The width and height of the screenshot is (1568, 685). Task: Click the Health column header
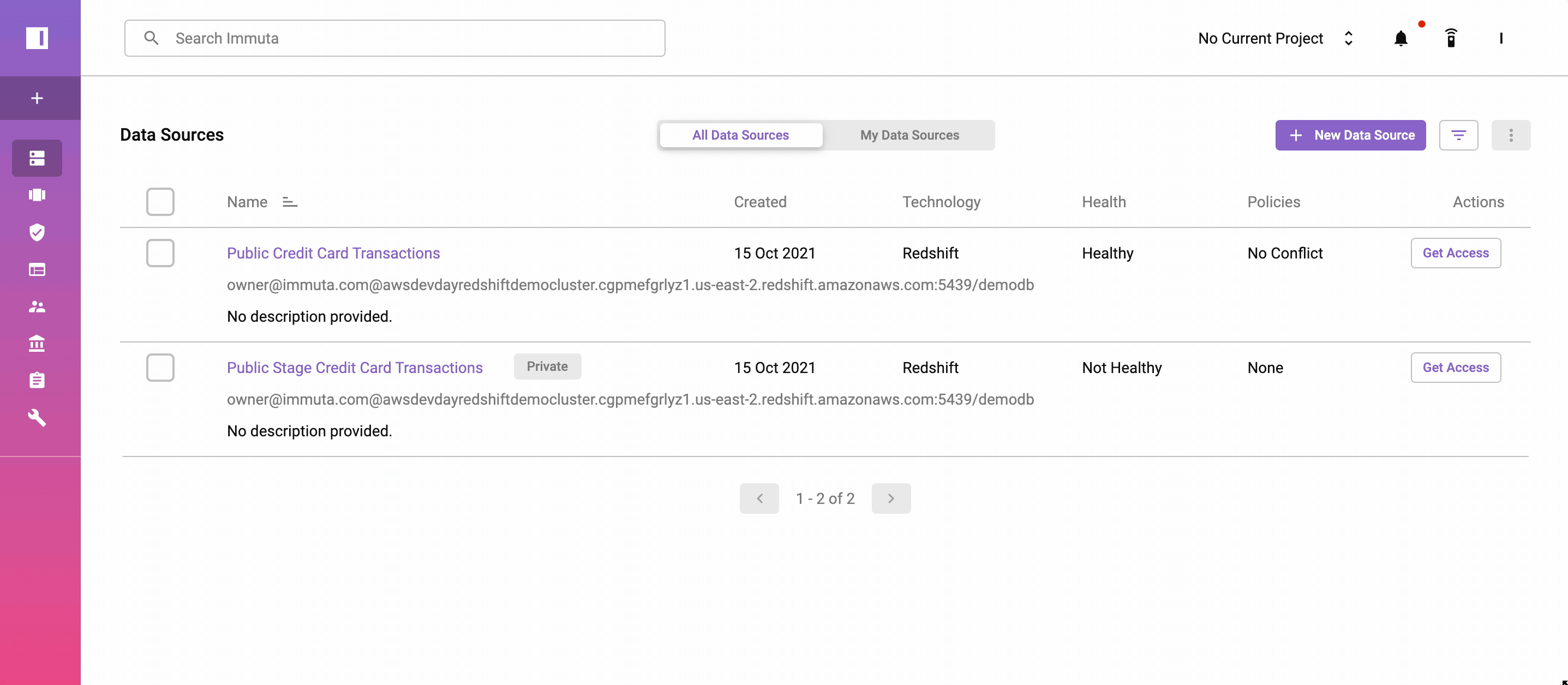tap(1104, 202)
